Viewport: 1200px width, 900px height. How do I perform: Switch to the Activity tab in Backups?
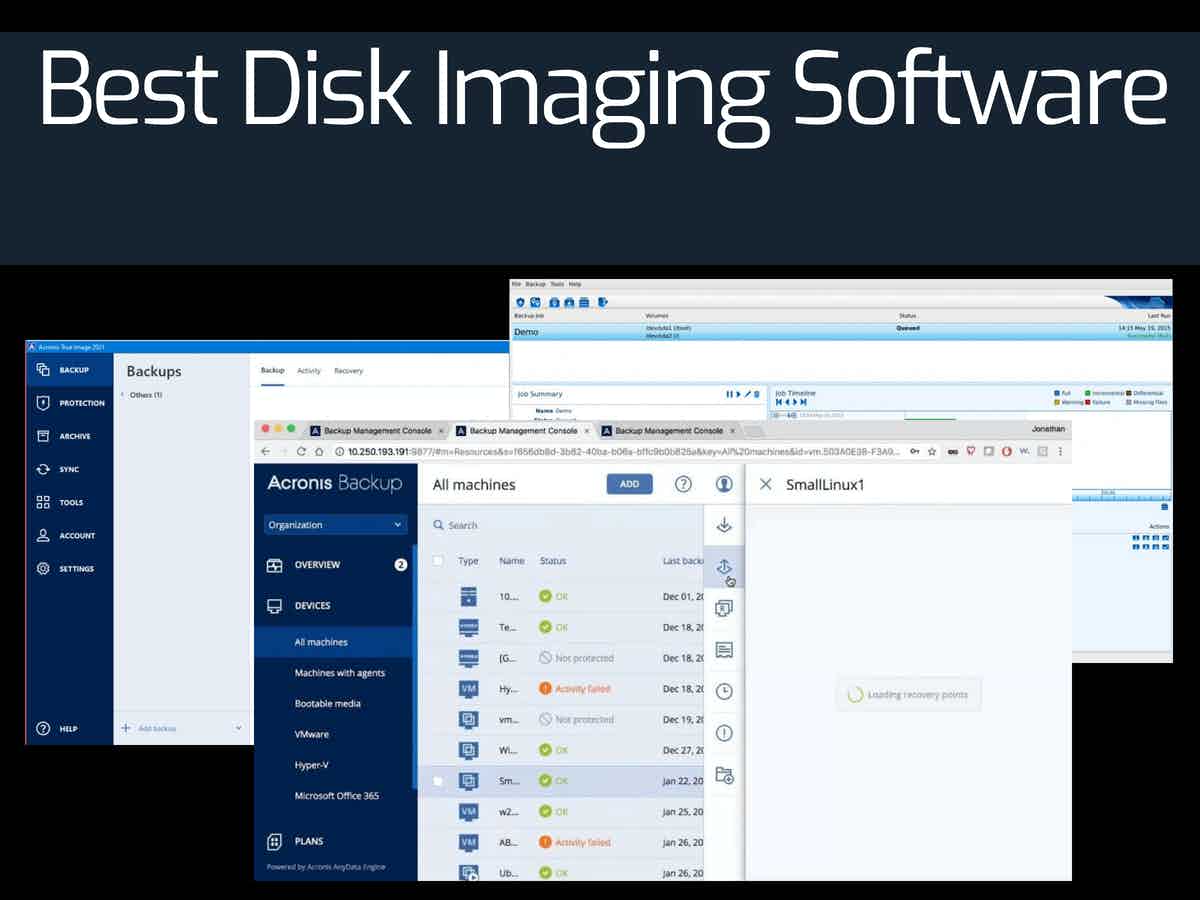[x=309, y=370]
